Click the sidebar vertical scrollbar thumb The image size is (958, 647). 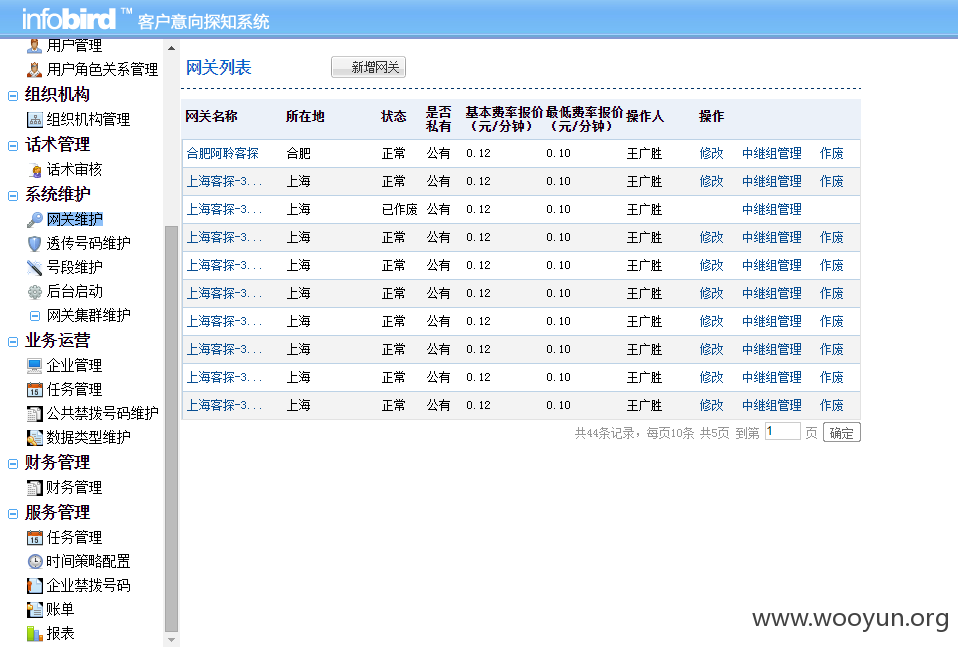click(x=172, y=430)
